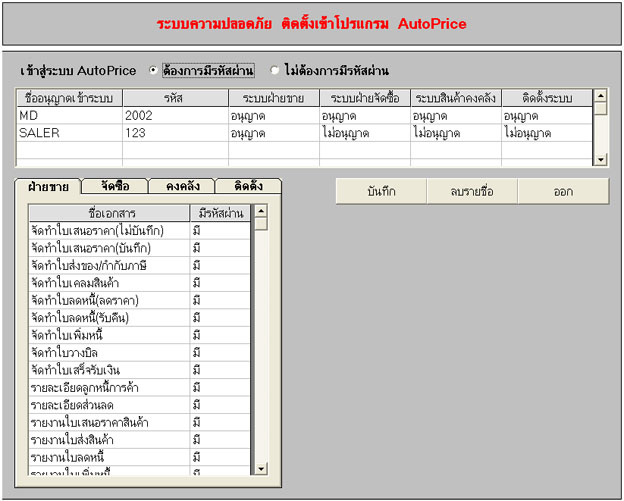The width and height of the screenshot is (624, 501).
Task: Click the ระบบฝ่ายจัดซื้อ column header
Action: coord(365,98)
